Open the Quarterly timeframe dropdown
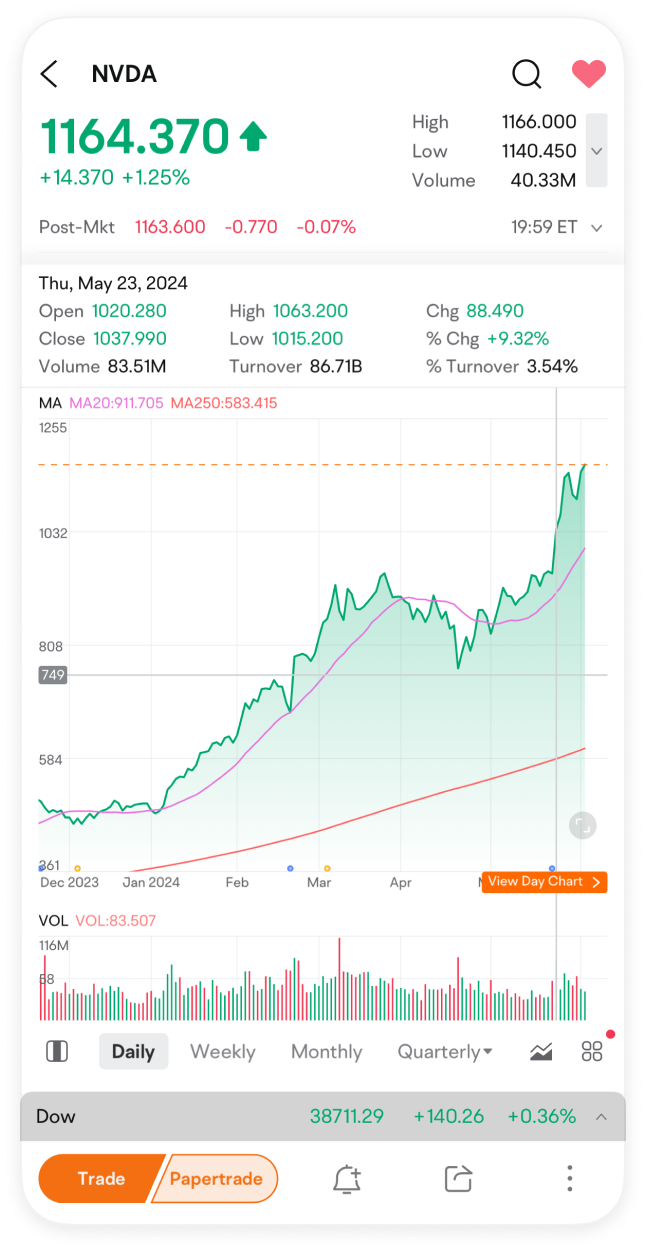Image resolution: width=646 pixels, height=1250 pixels. tap(445, 1051)
